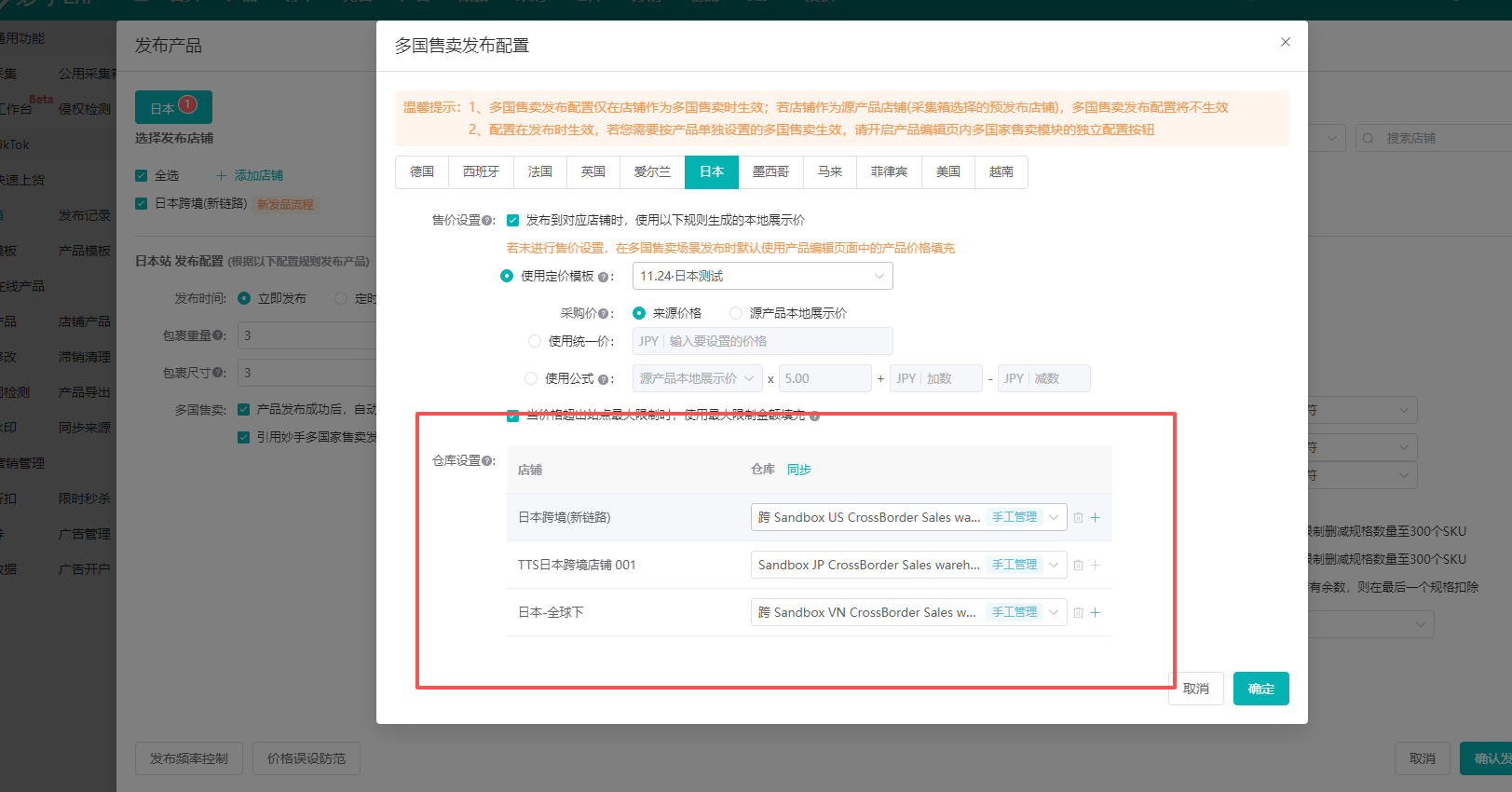This screenshot has width=1512, height=792.
Task: Click help icon beside 使用公式
Action: [603, 379]
